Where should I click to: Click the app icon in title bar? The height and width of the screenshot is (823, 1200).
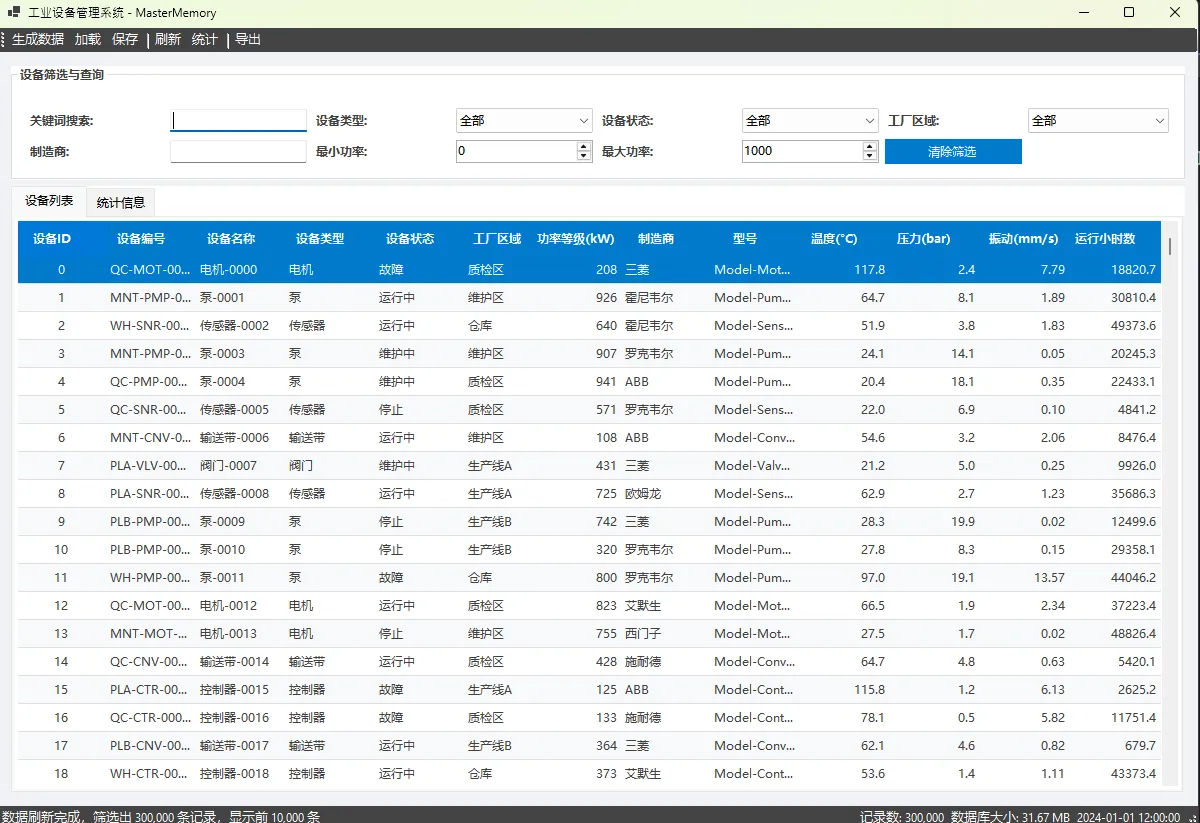(14, 13)
